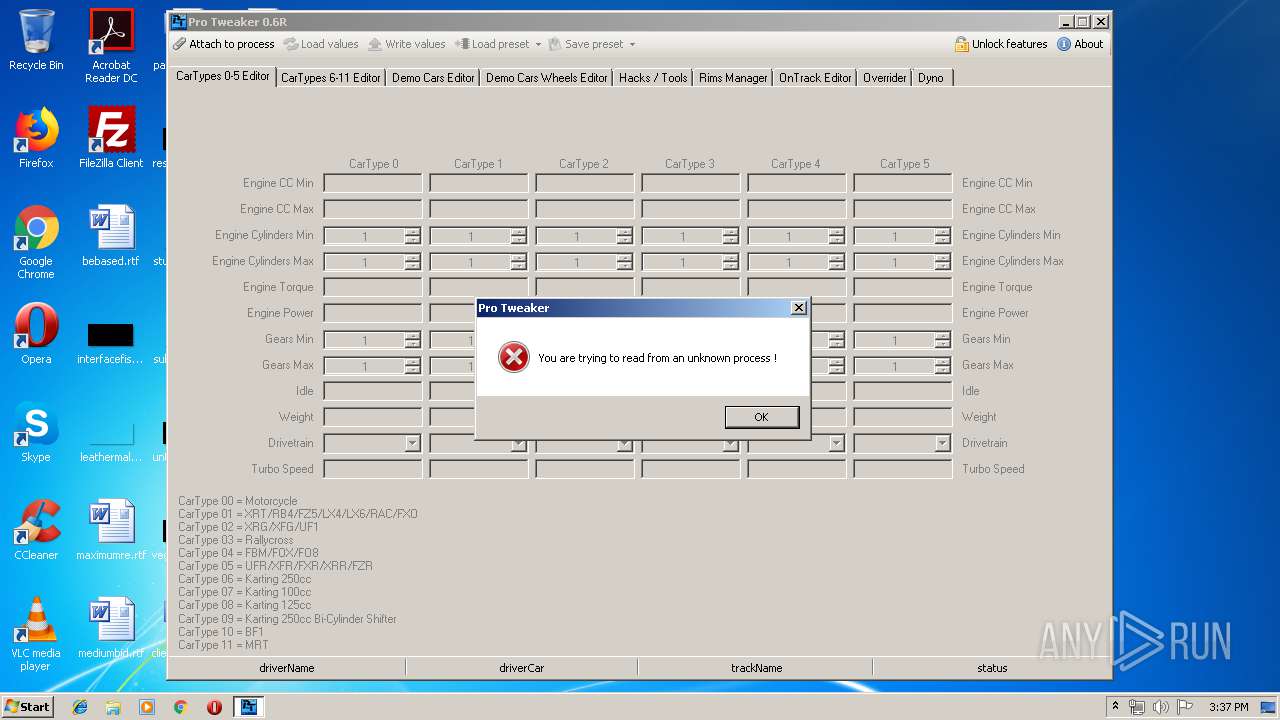This screenshot has height=720, width=1280.
Task: Click the status column header
Action: pyautogui.click(x=992, y=668)
